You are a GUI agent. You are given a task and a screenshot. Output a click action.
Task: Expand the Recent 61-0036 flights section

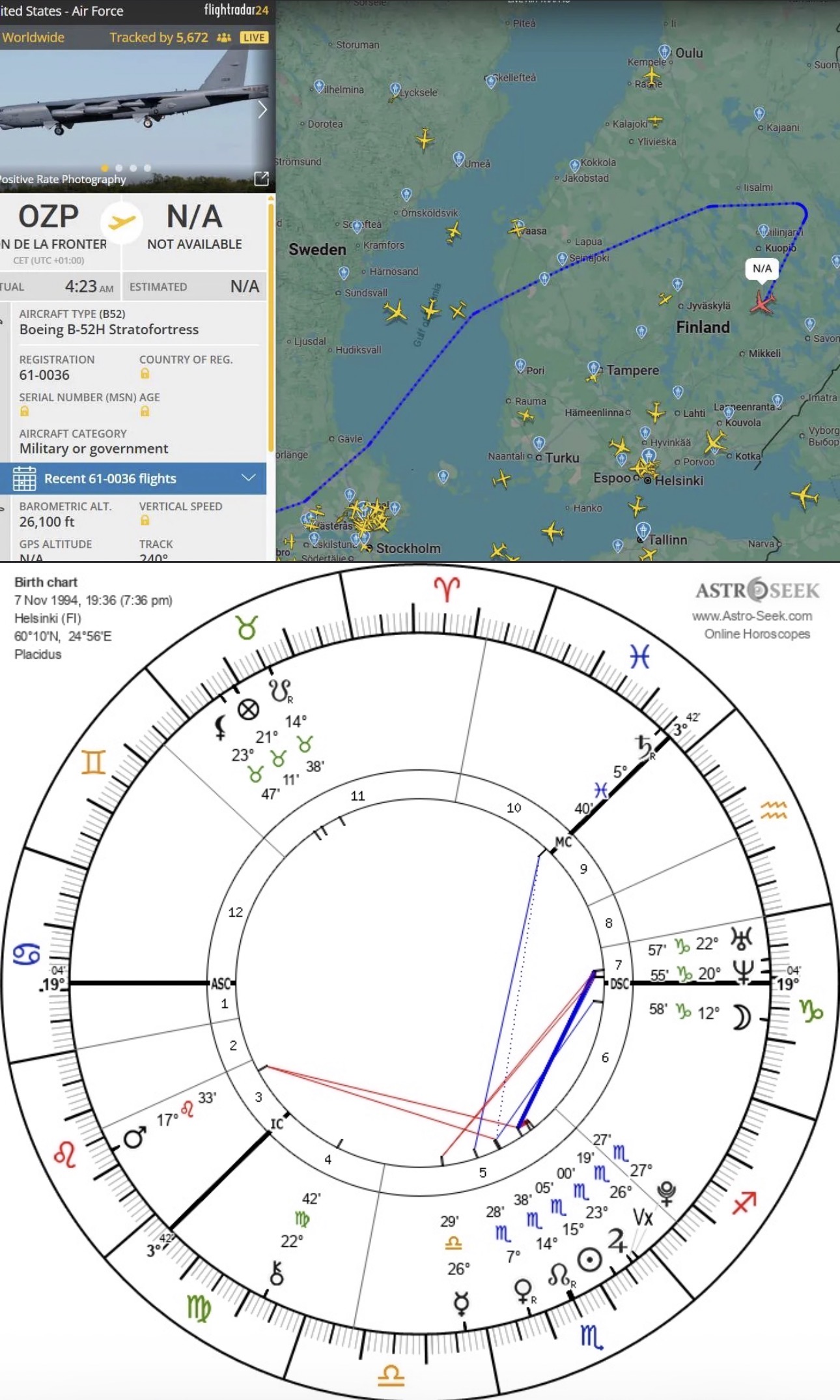tap(133, 478)
